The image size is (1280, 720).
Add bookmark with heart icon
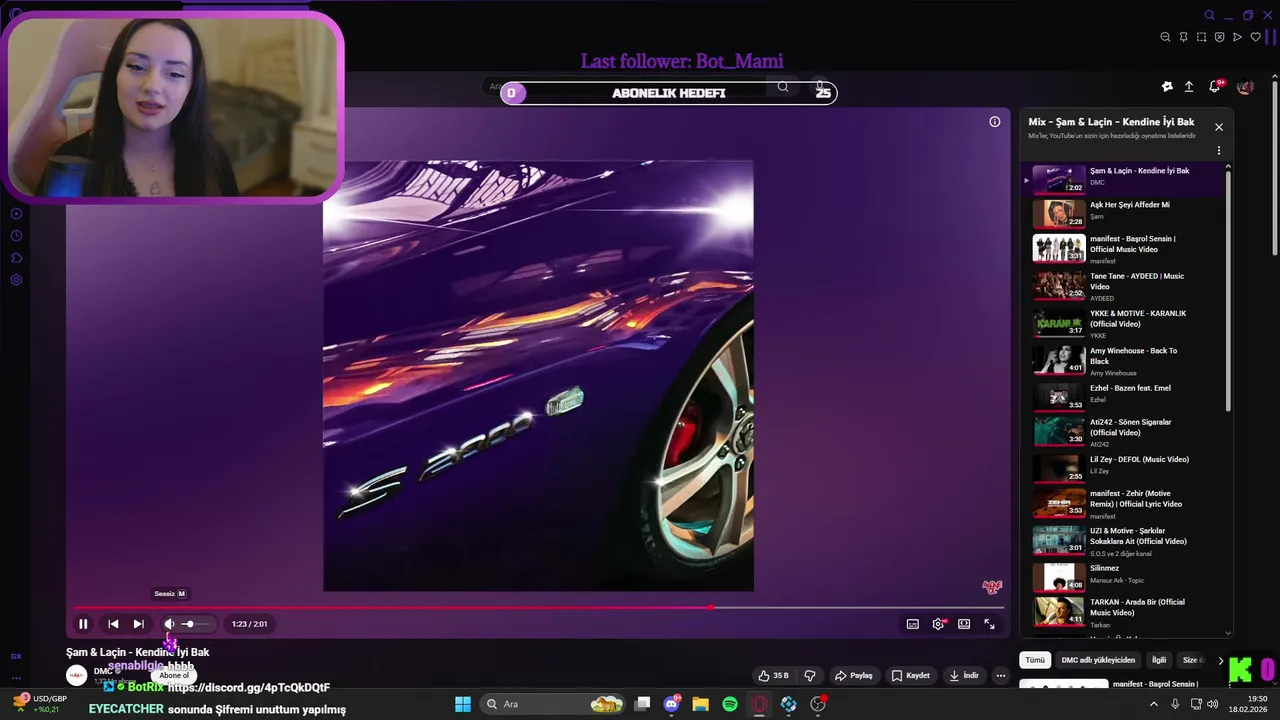(x=1255, y=37)
